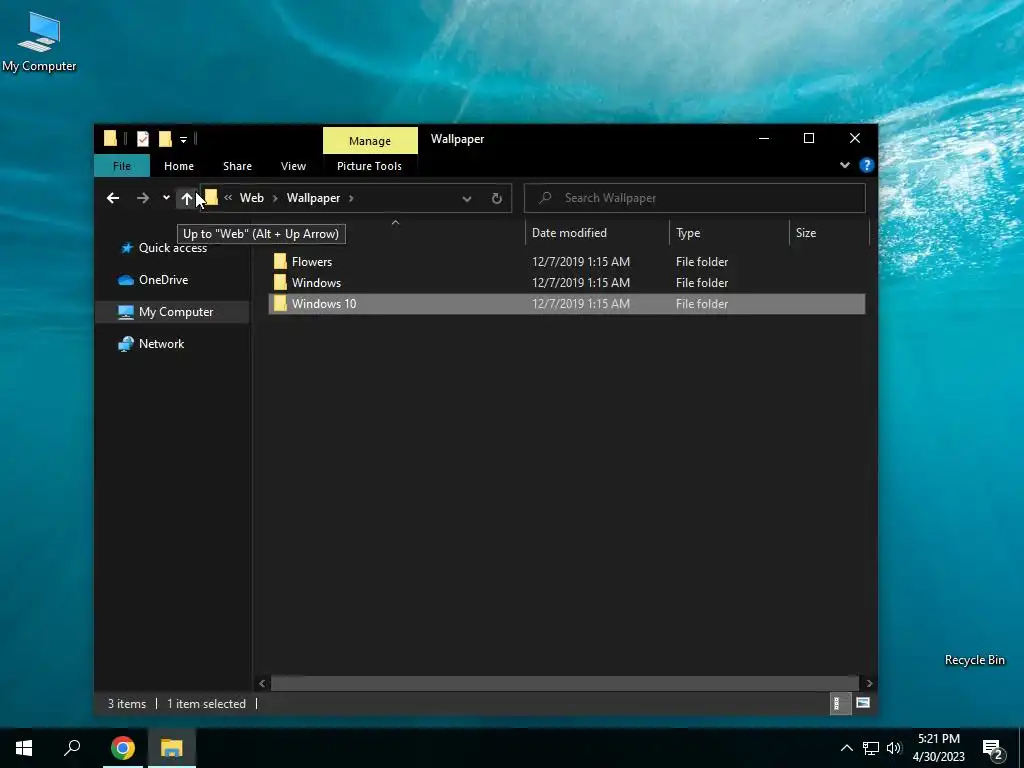Open the Home ribbon tab

(178, 166)
